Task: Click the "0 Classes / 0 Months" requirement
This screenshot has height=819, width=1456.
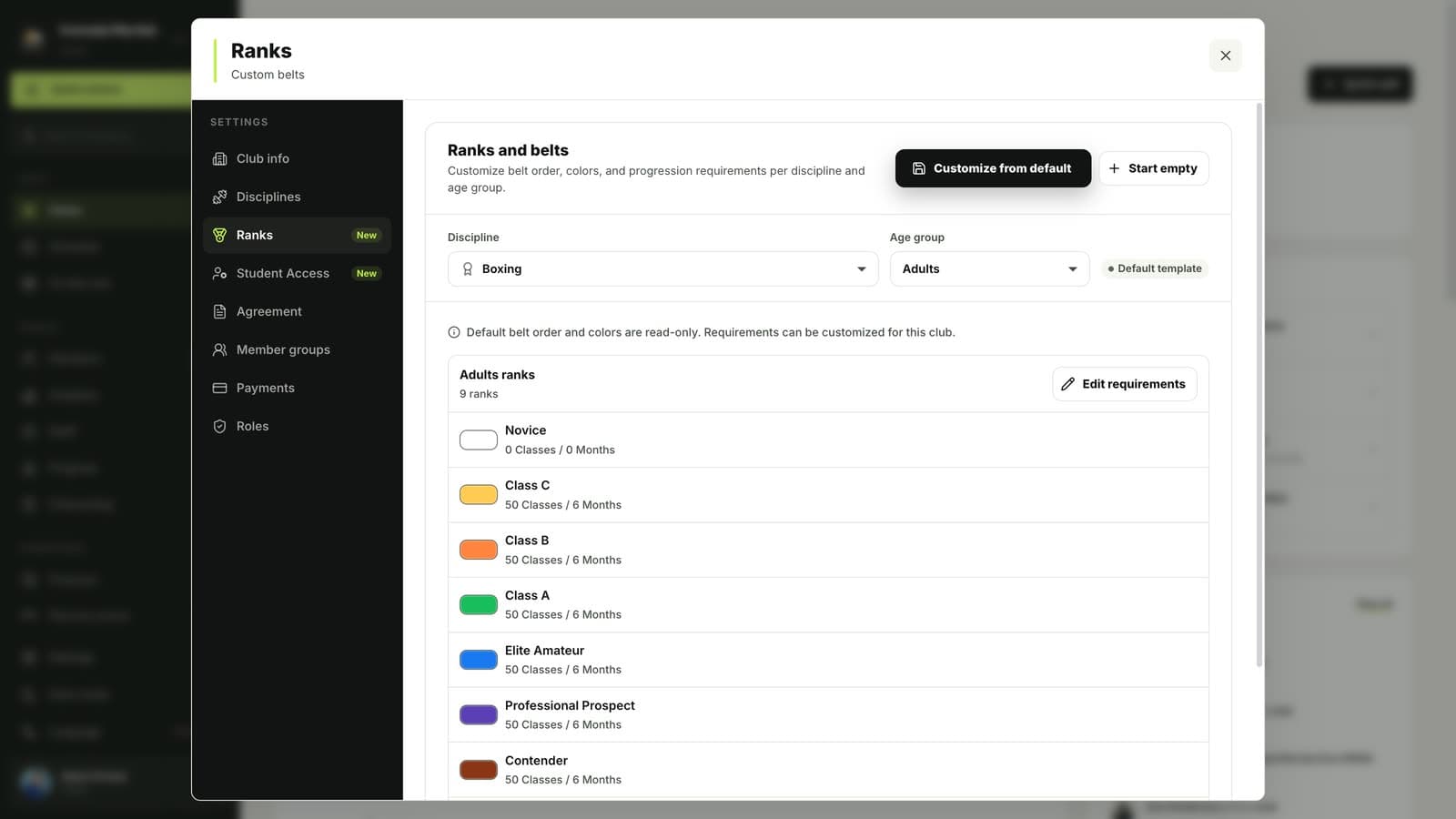Action: 560,450
